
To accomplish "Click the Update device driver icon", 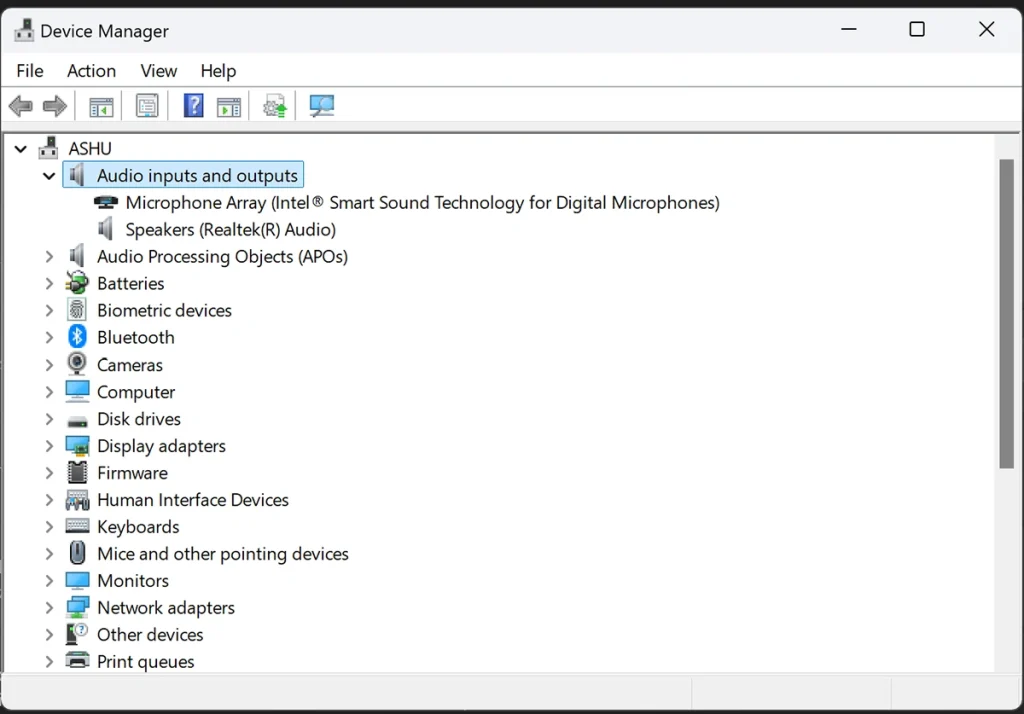I will 275,106.
